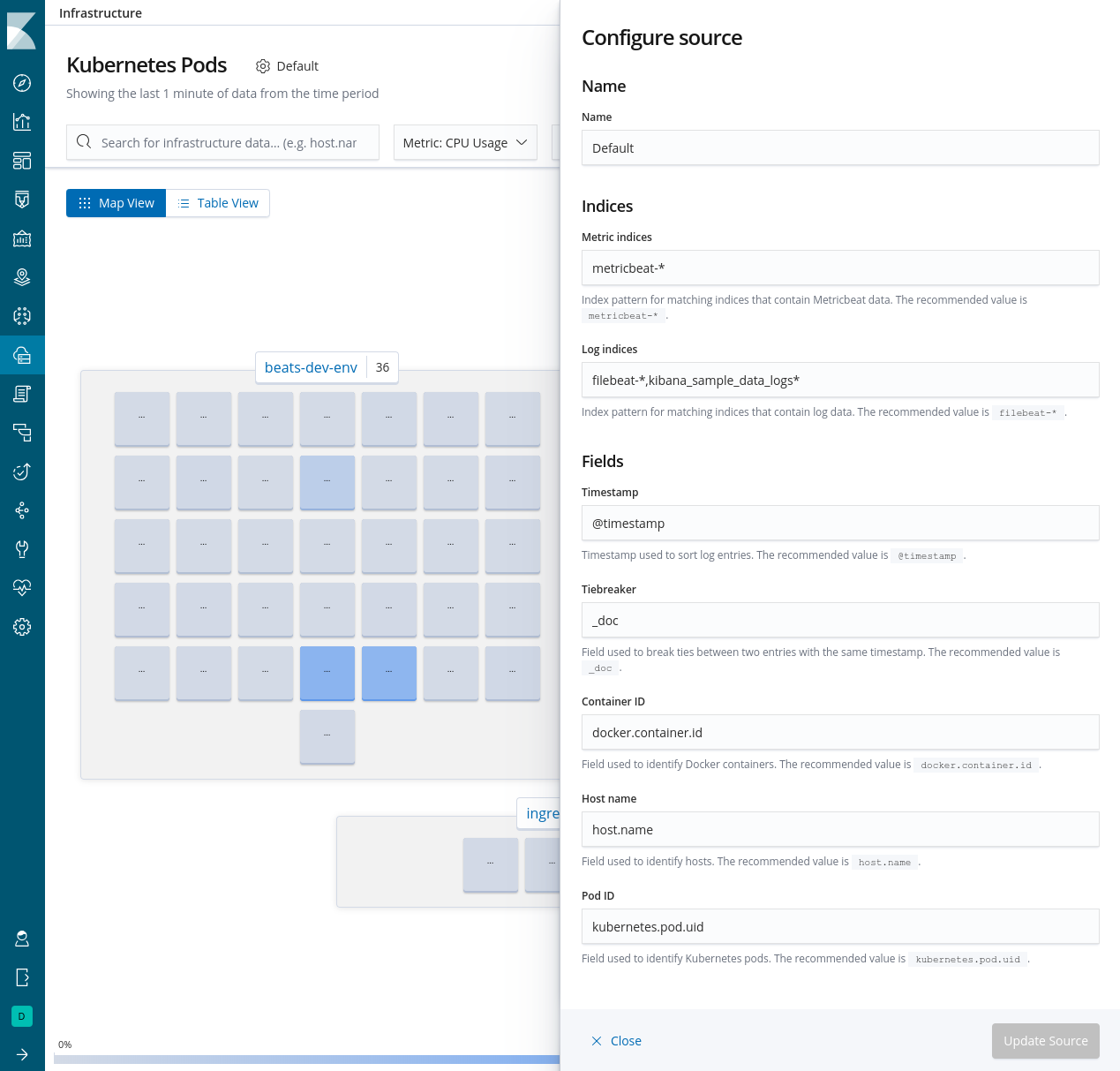Expand the beats-dev-env group label

311,367
